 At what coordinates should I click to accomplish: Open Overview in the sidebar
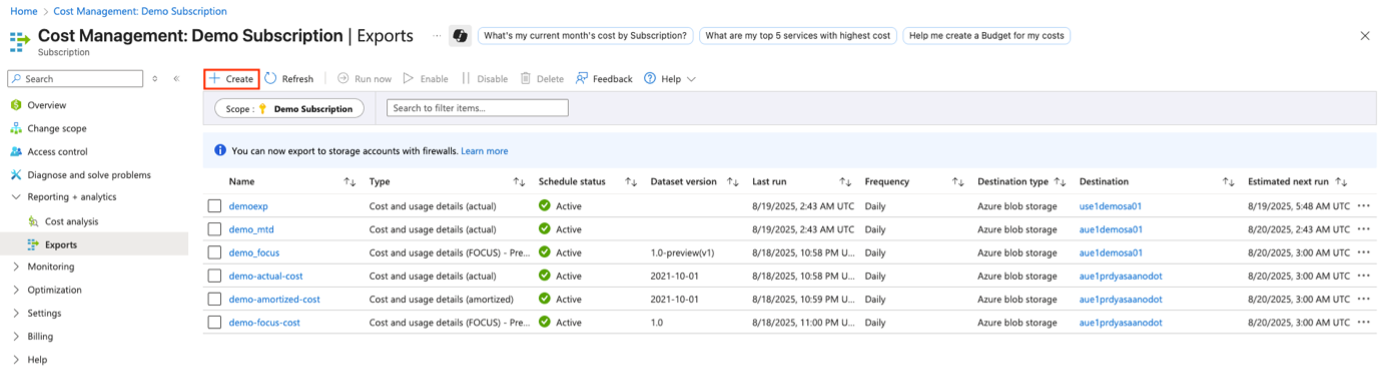click(47, 105)
